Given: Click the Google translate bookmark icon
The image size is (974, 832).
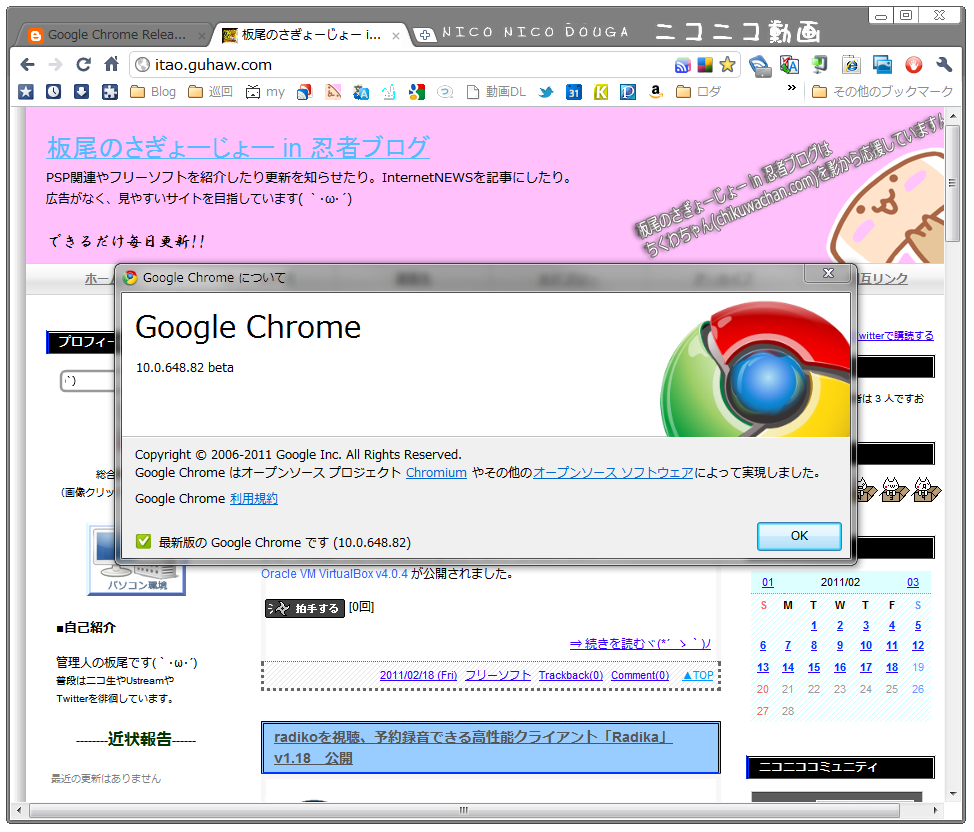Looking at the screenshot, I should coord(360,92).
